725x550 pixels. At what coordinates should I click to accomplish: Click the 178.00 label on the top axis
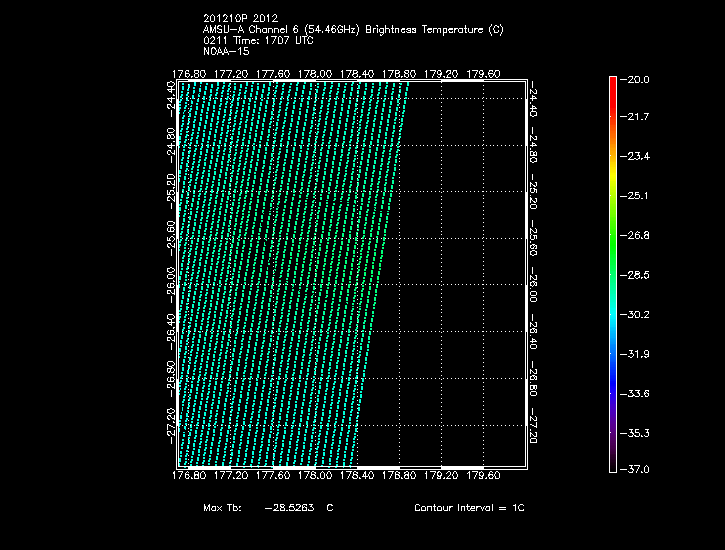315,73
